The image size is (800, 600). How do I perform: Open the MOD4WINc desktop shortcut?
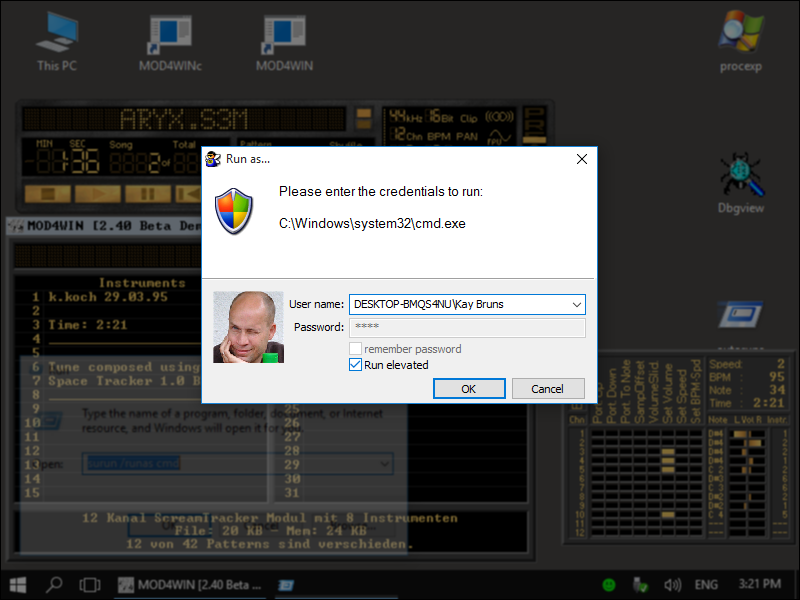[170, 43]
